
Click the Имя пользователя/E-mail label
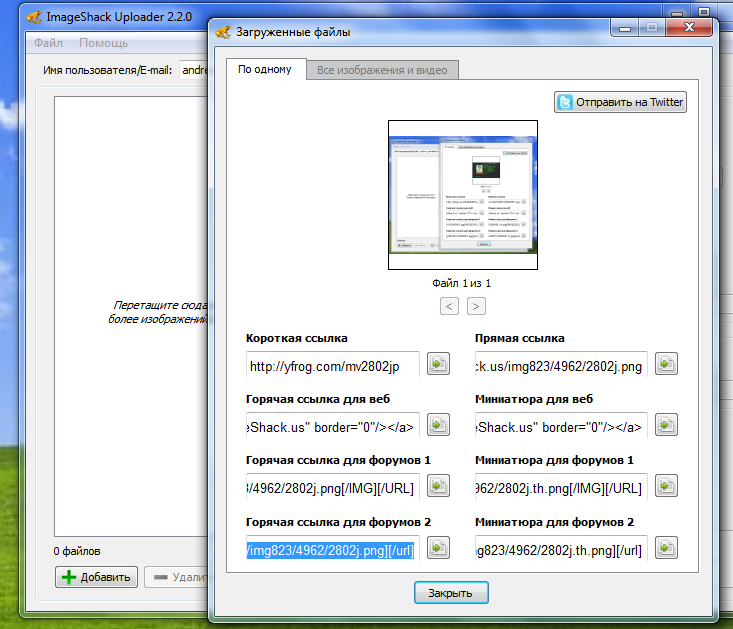[x=108, y=71]
